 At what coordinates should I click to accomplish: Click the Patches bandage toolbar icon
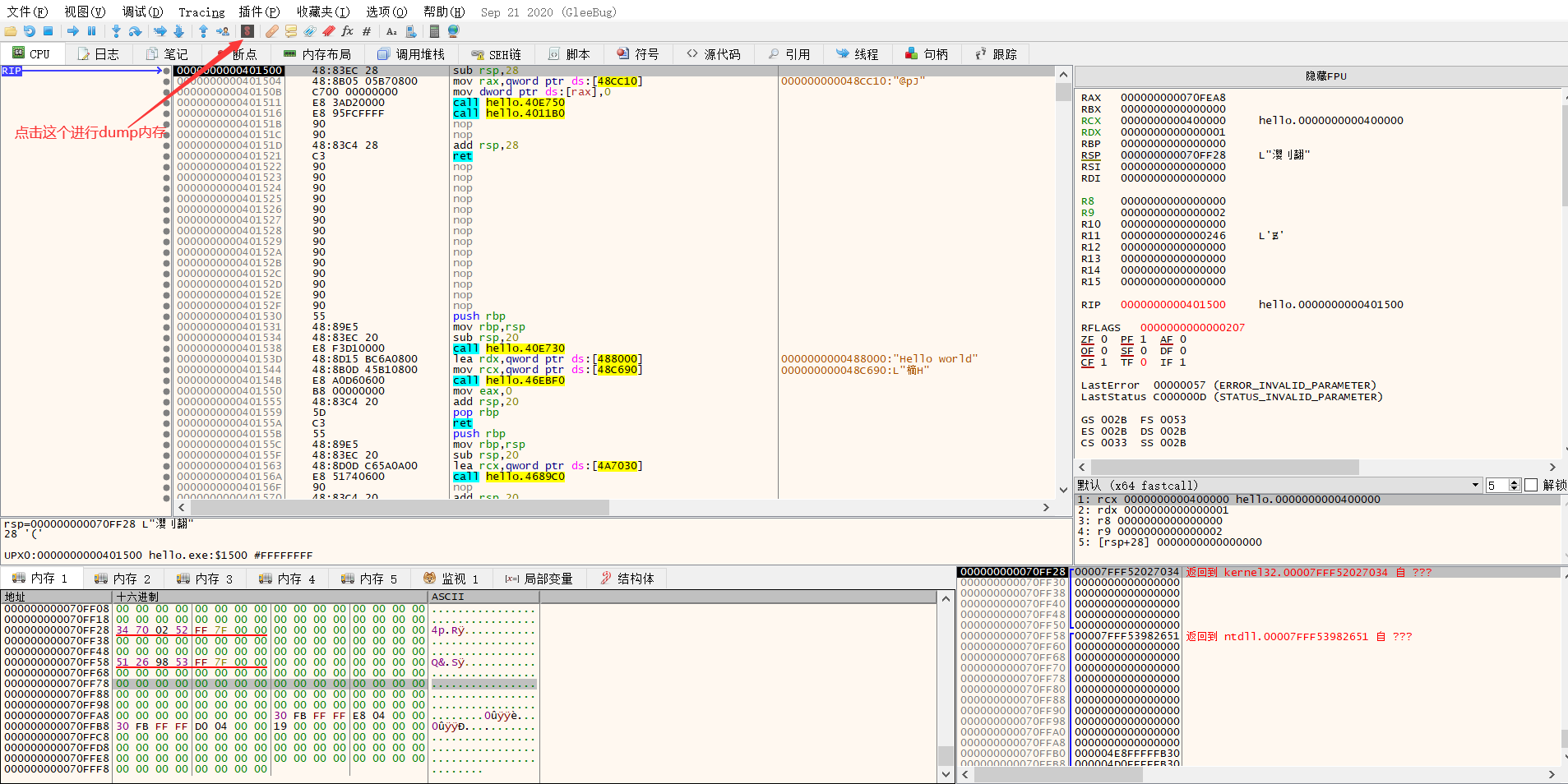tap(271, 31)
